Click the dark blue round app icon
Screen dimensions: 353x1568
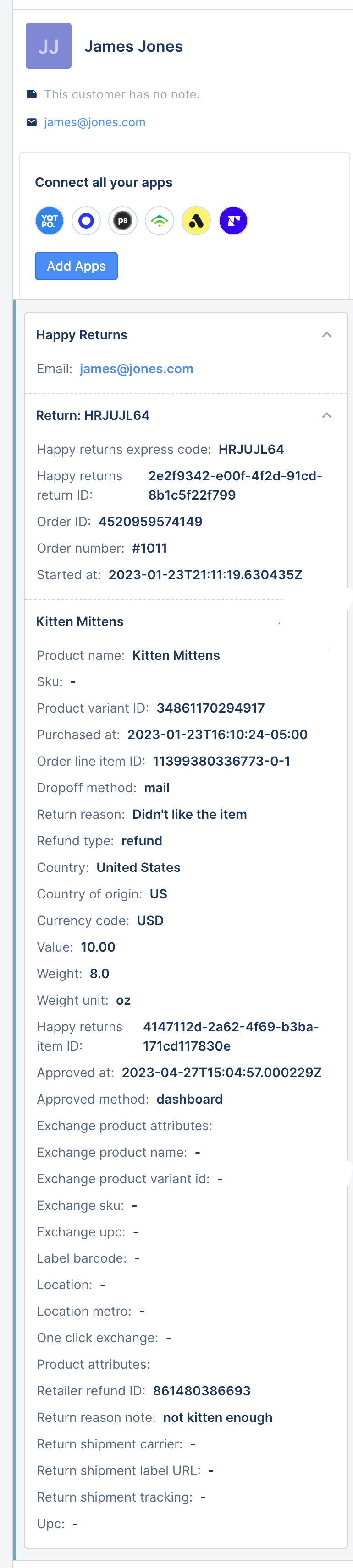click(233, 220)
